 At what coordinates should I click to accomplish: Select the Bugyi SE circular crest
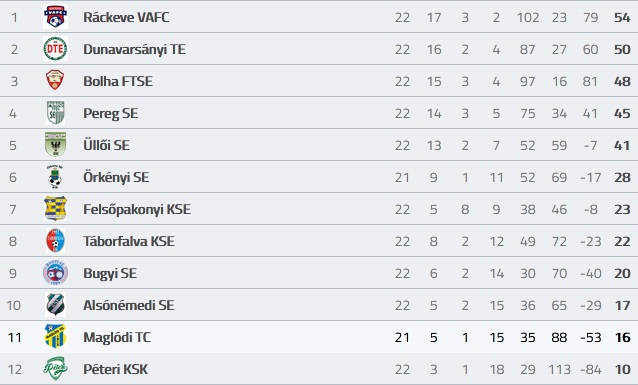[55, 273]
